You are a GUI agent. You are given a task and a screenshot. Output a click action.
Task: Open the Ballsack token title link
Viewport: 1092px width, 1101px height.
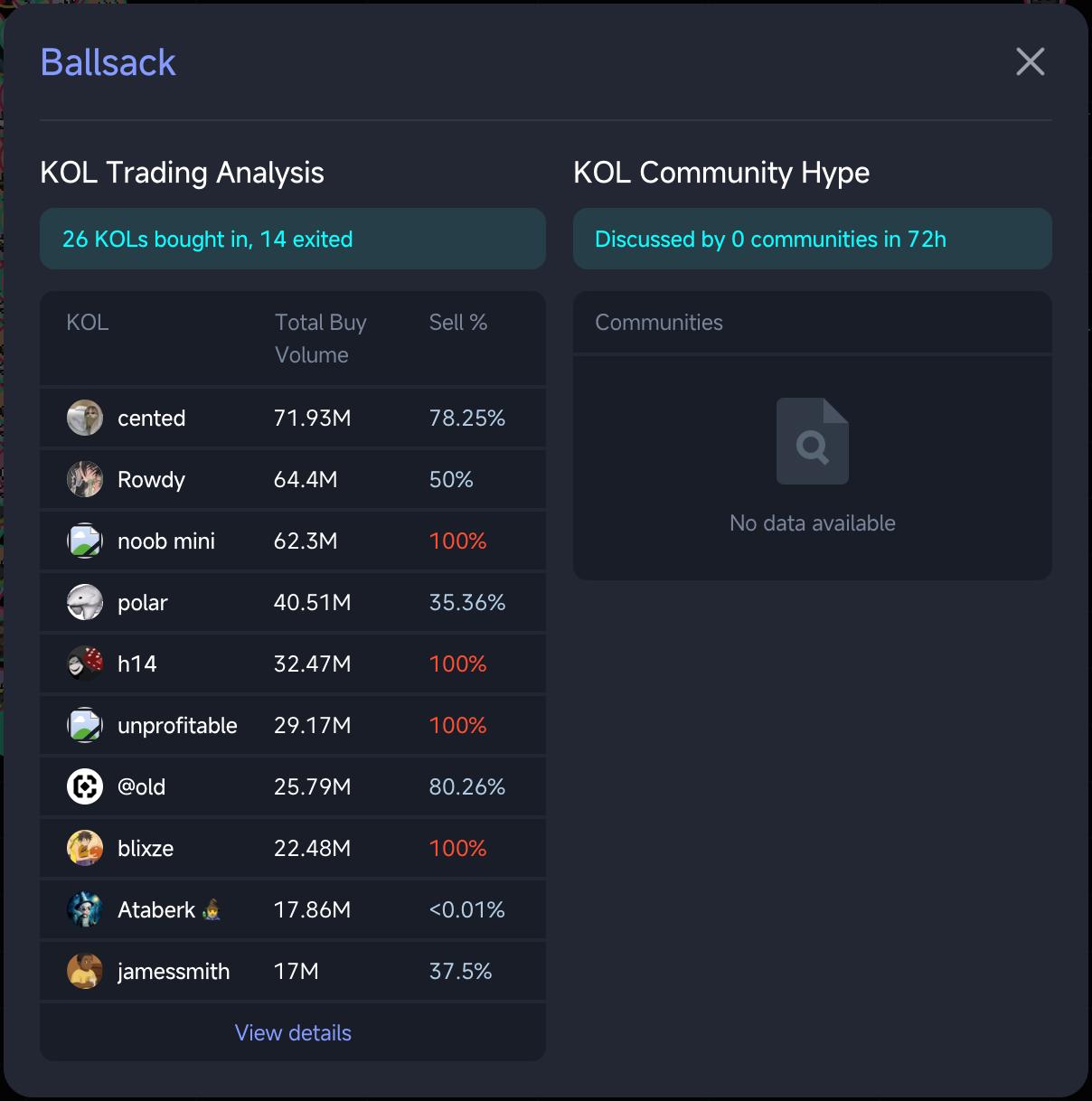click(x=108, y=62)
